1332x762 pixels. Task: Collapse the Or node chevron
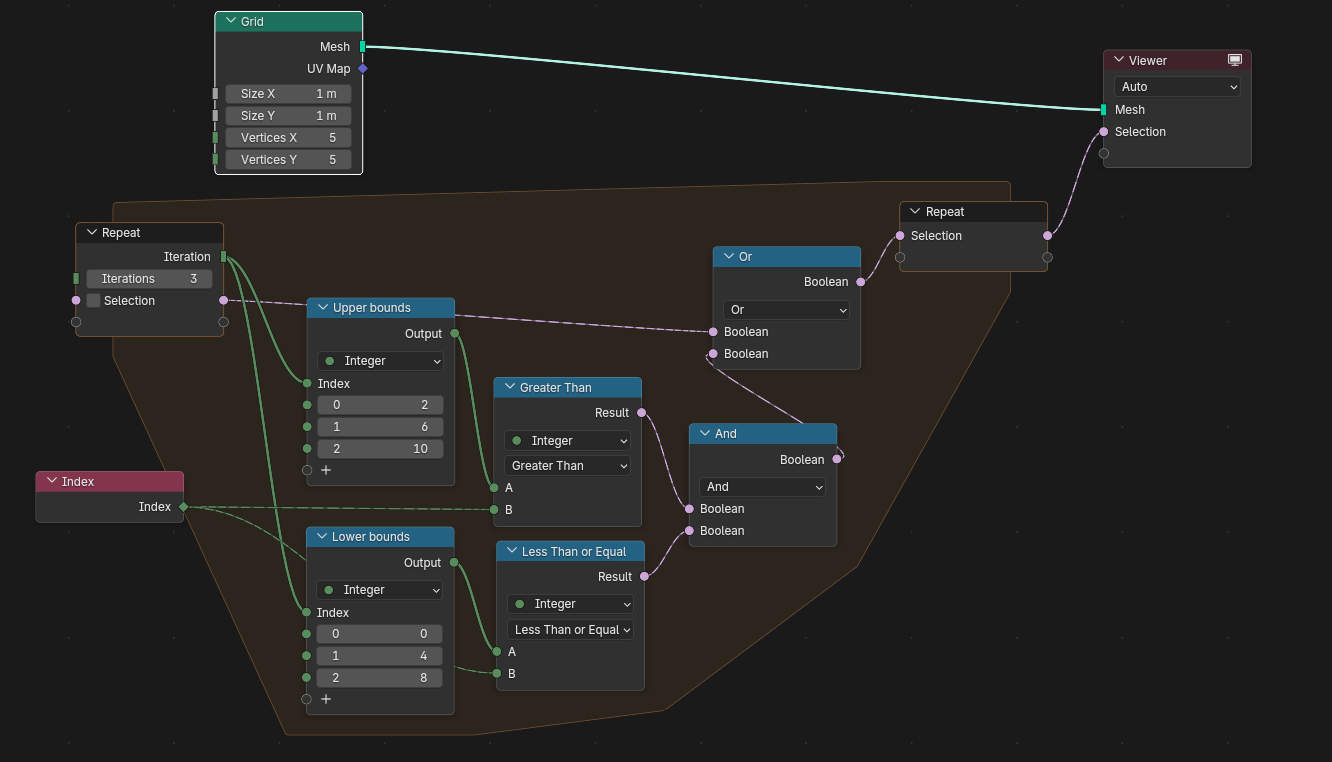click(729, 256)
